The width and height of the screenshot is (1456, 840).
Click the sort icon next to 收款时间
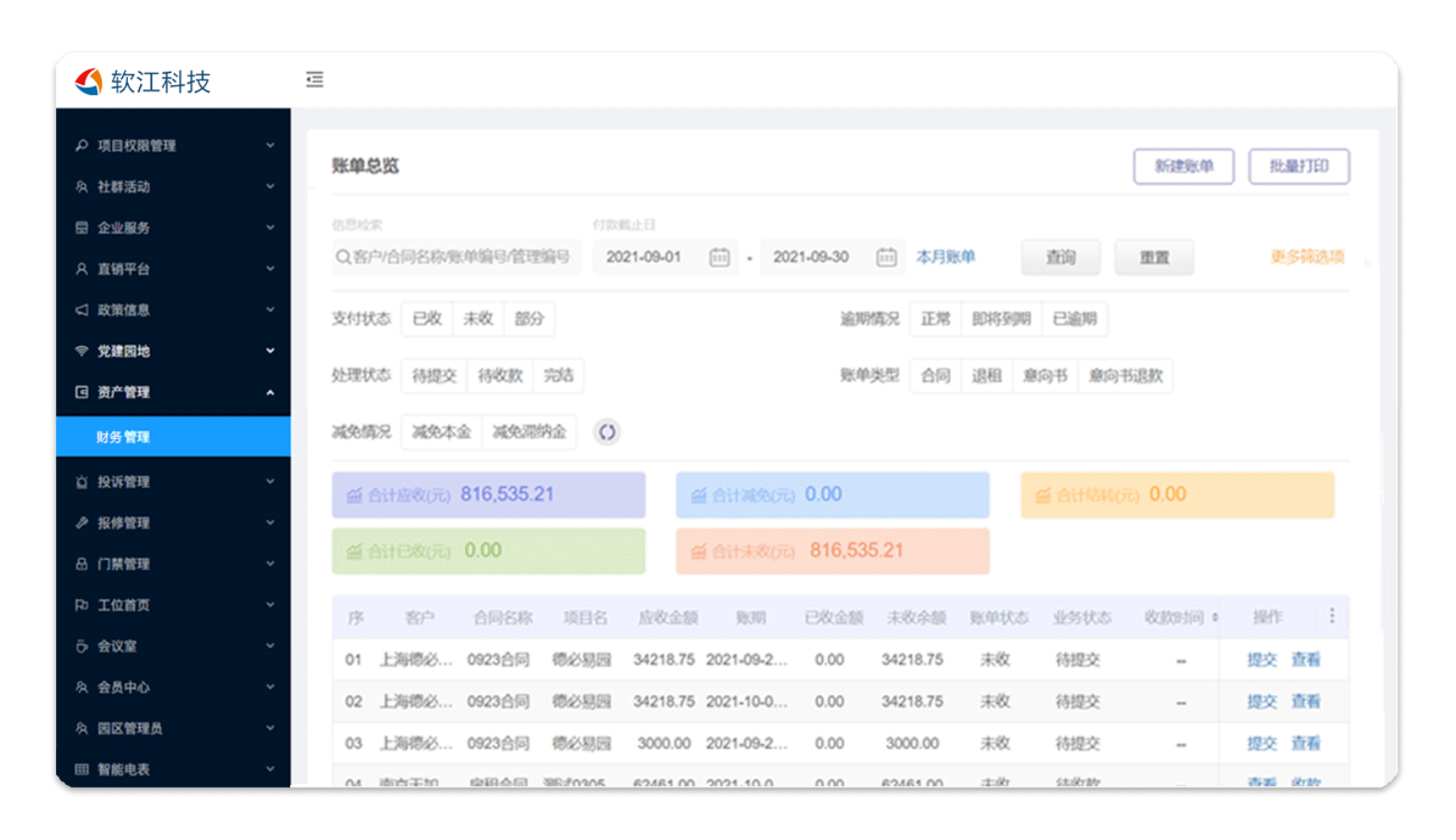[1214, 617]
